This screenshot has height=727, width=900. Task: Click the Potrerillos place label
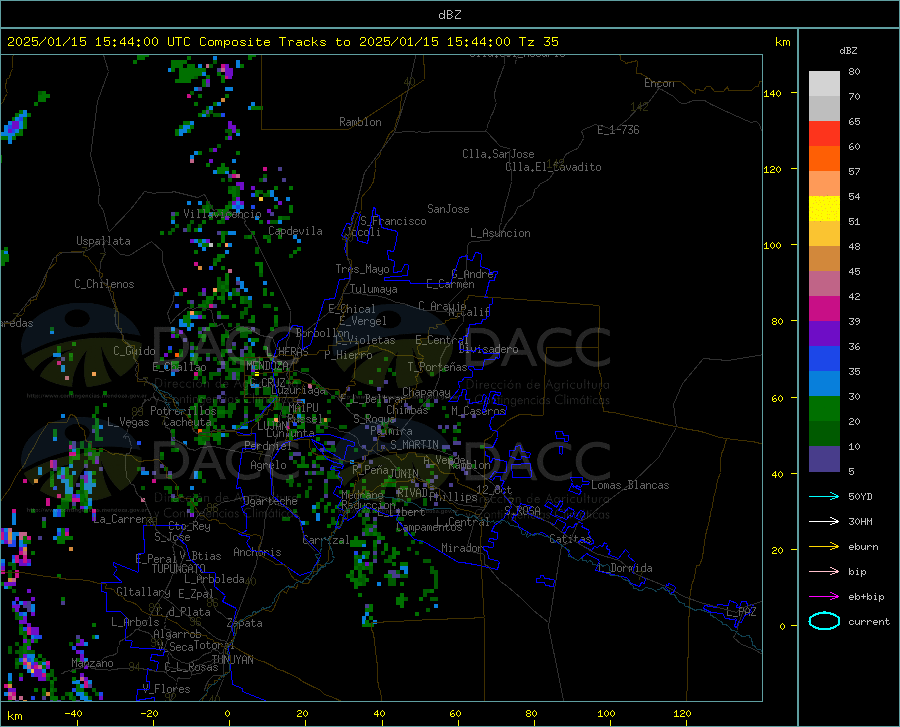[183, 411]
